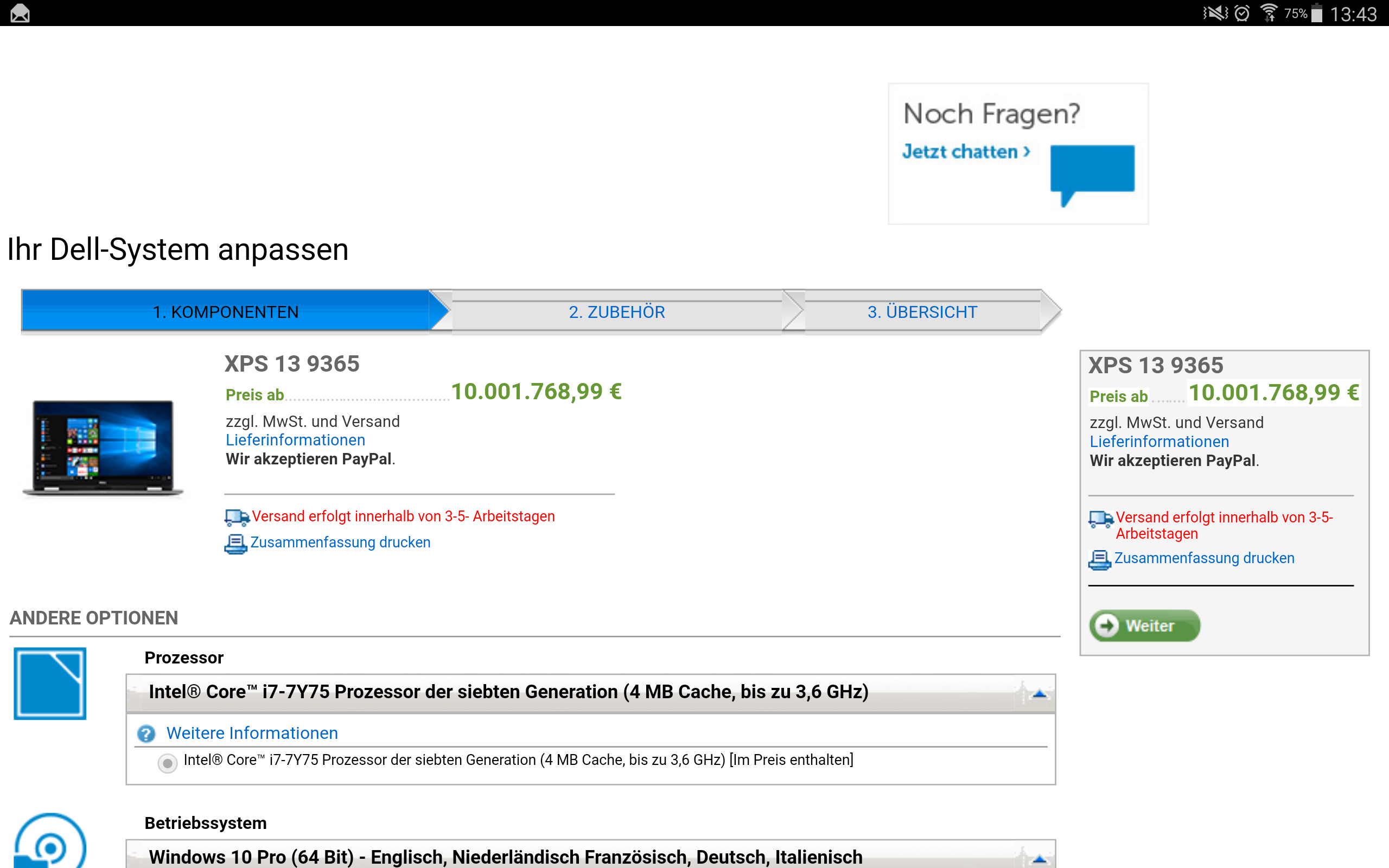Switch to the 2. ZUBEHÖR step

pyautogui.click(x=616, y=312)
